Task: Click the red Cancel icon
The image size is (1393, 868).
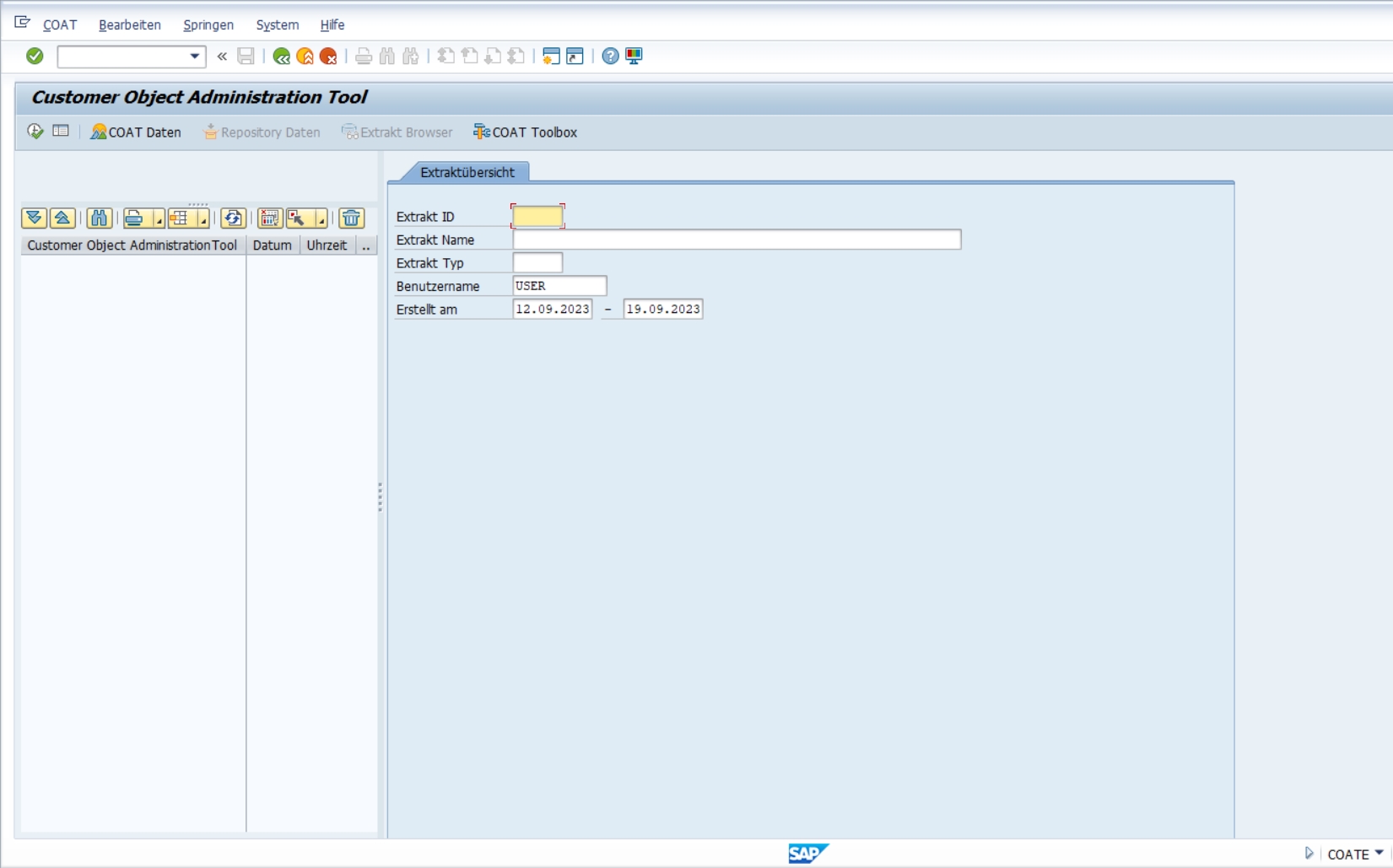Action: (329, 57)
